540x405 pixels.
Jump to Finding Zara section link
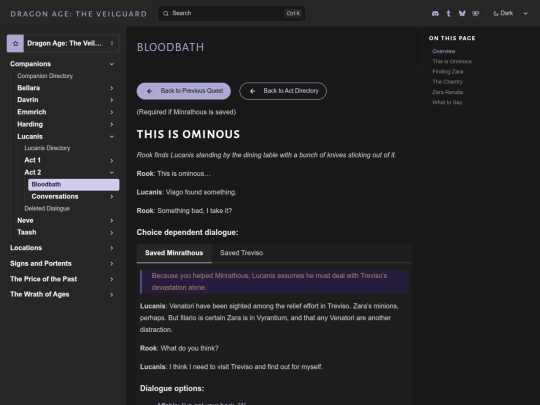point(448,72)
